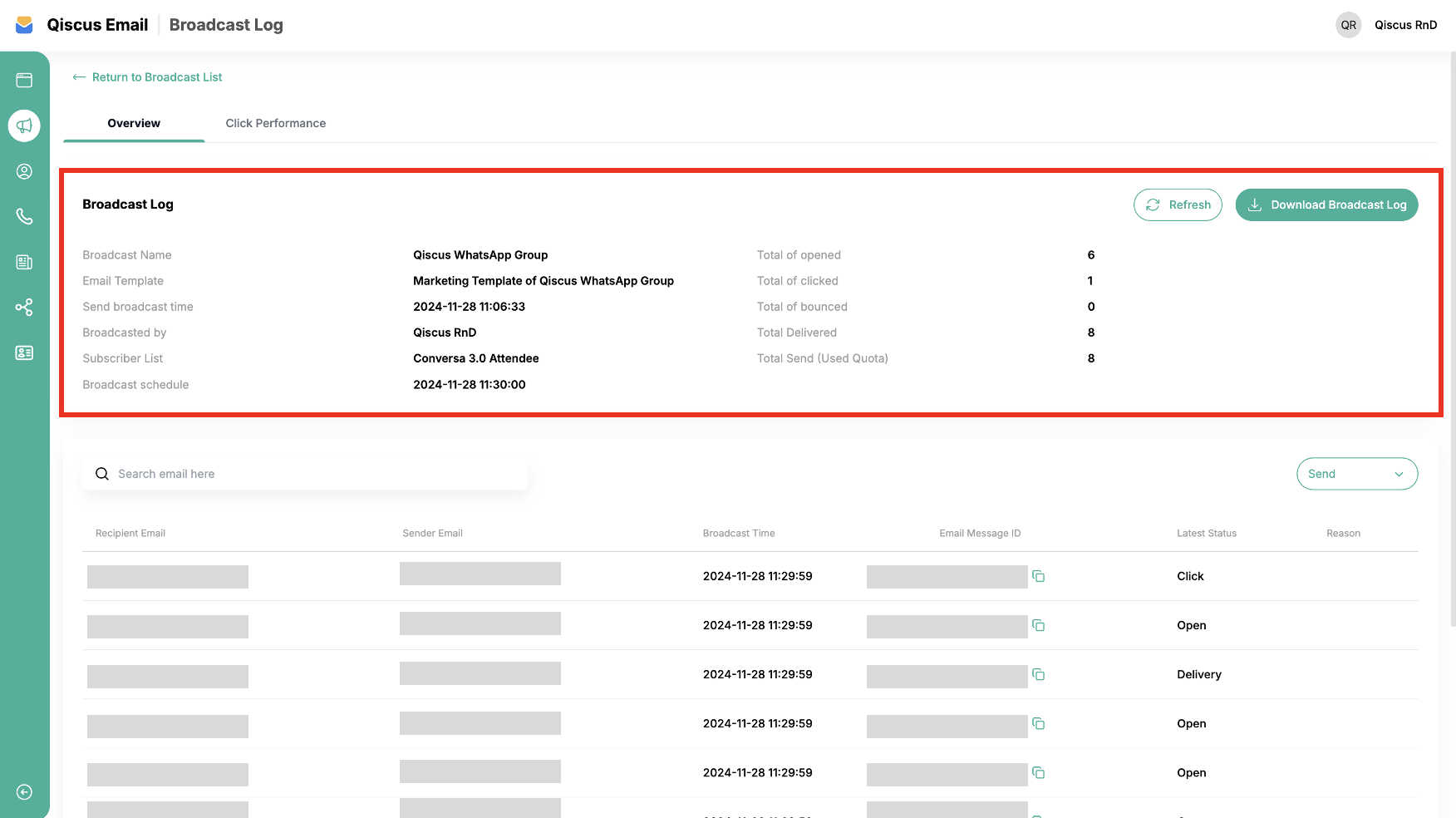Open the newspaper template sidebar icon
This screenshot has height=818, width=1456.
(24, 262)
